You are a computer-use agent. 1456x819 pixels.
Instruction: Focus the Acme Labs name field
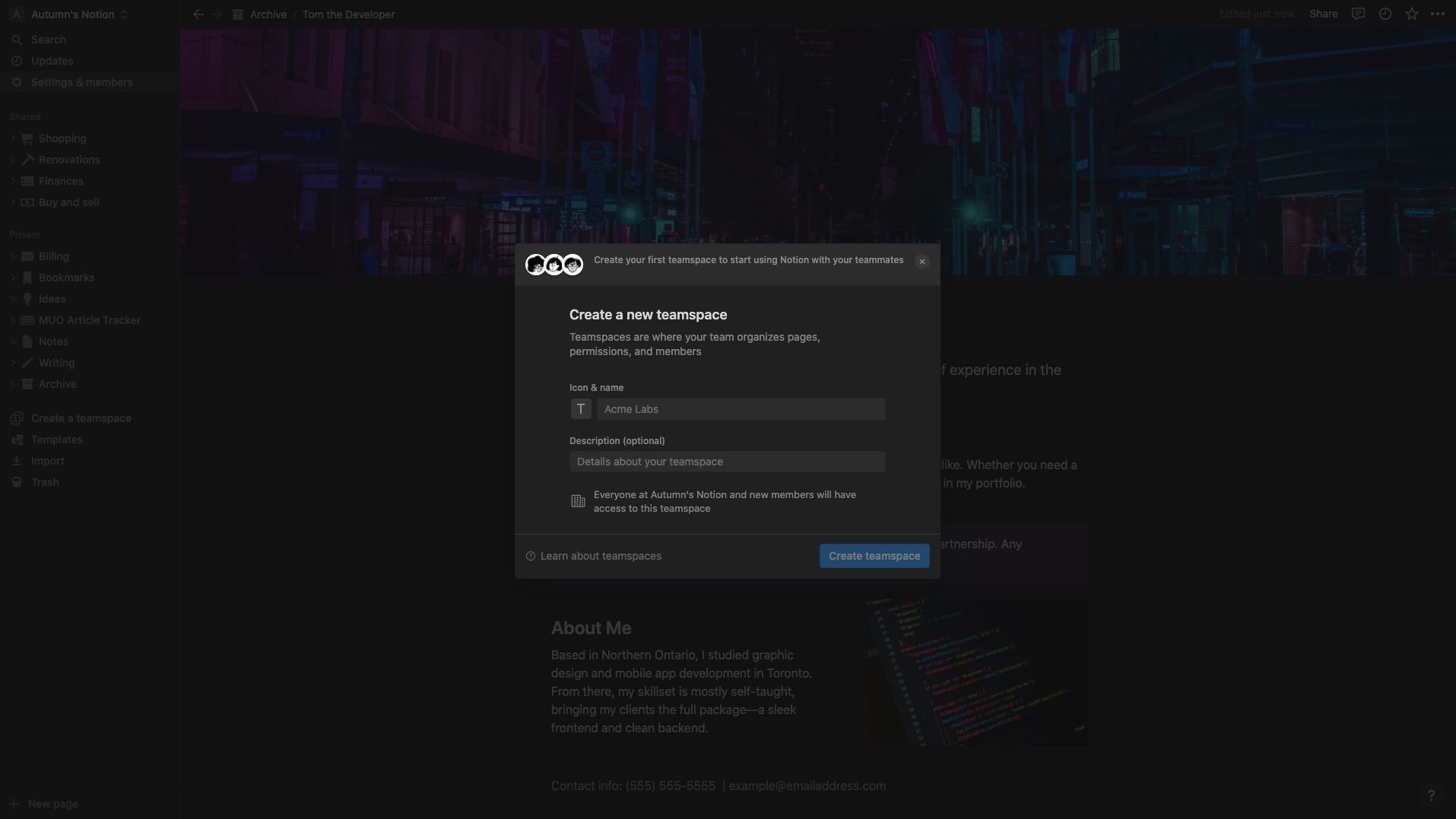pos(741,409)
